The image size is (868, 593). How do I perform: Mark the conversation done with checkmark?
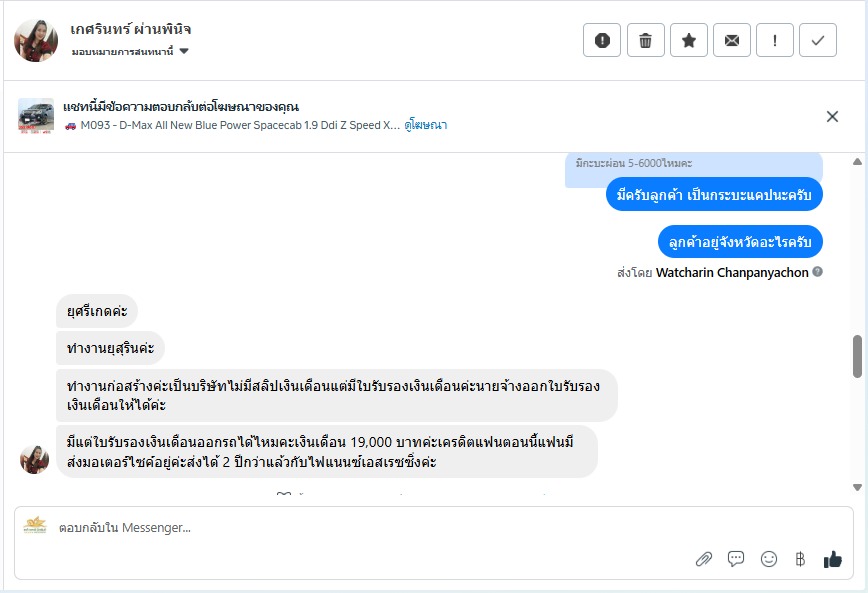click(818, 40)
